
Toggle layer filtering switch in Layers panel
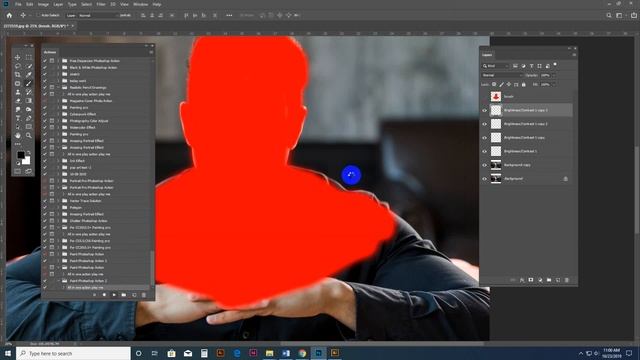click(x=555, y=65)
